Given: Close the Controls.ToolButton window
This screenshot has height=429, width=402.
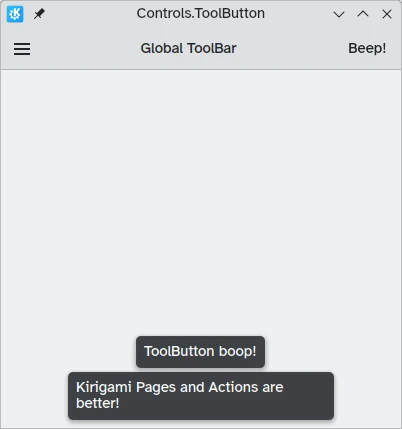Looking at the screenshot, I should point(387,14).
